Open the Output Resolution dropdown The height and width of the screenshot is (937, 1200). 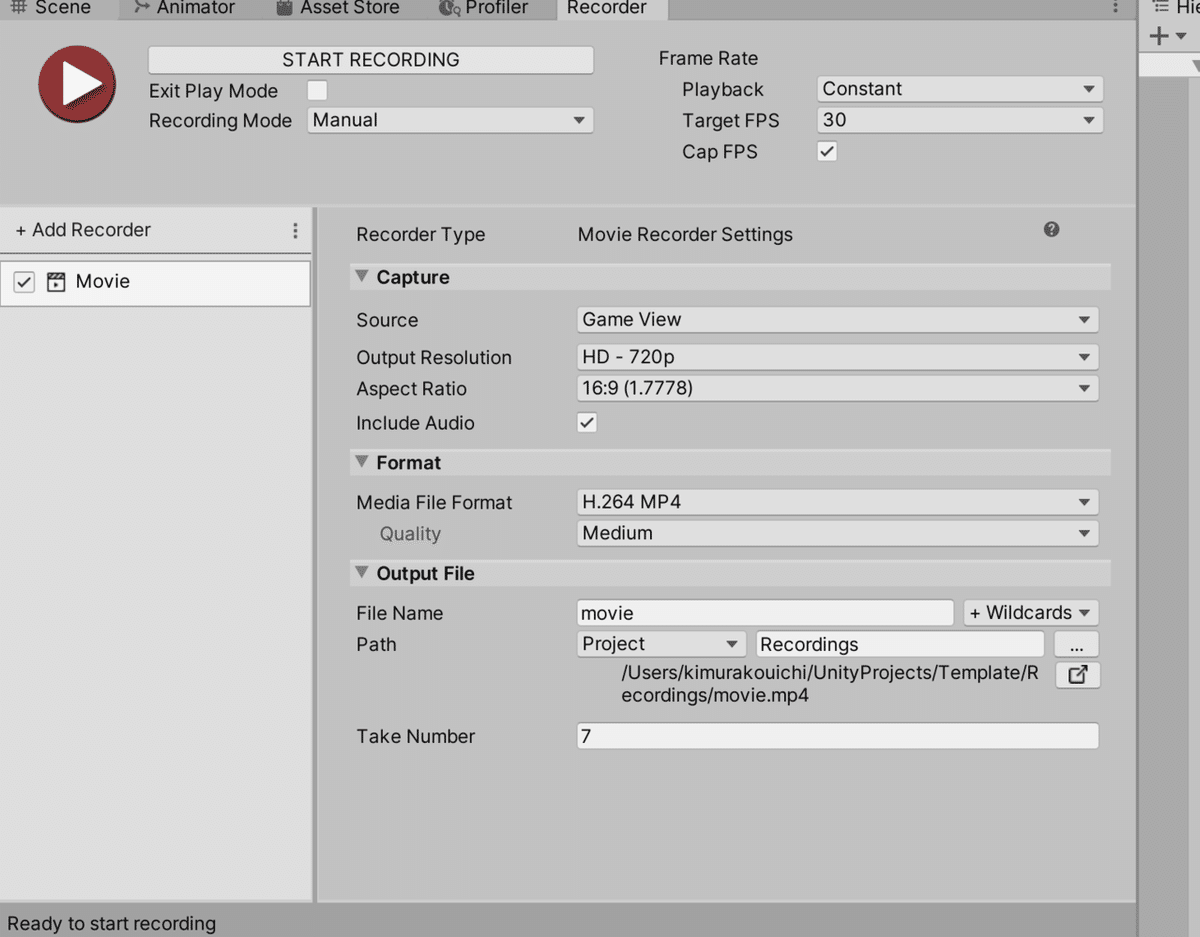(x=838, y=357)
